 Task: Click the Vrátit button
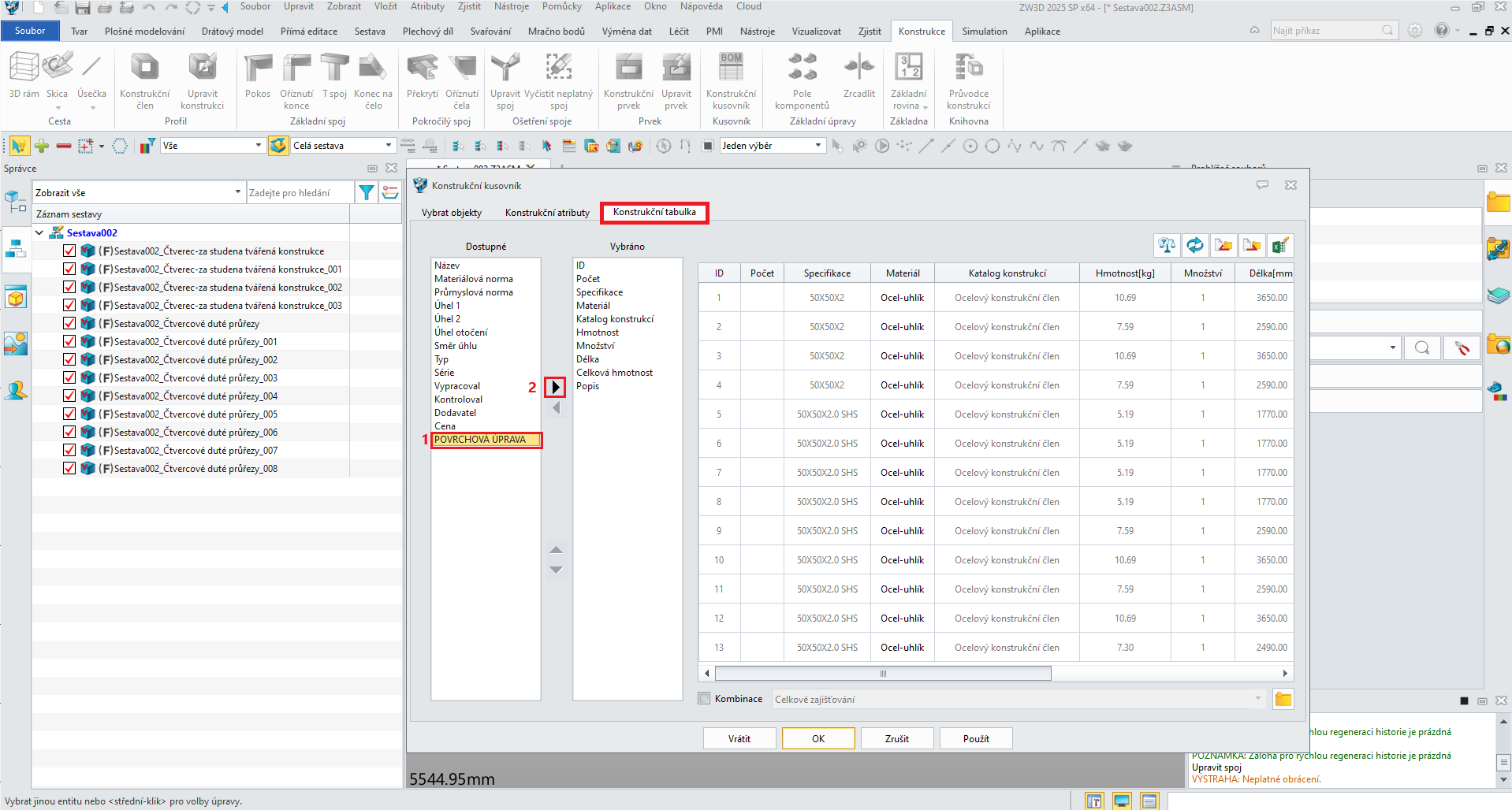pyautogui.click(x=739, y=738)
